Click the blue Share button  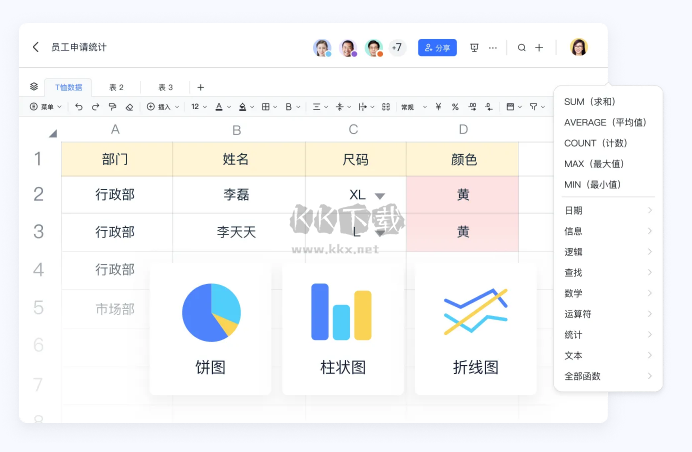point(437,48)
